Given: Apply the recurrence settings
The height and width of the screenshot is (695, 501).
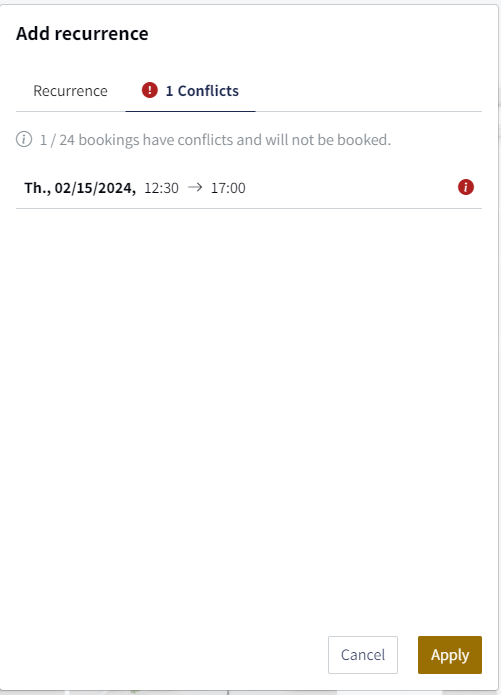Looking at the screenshot, I should tap(450, 655).
